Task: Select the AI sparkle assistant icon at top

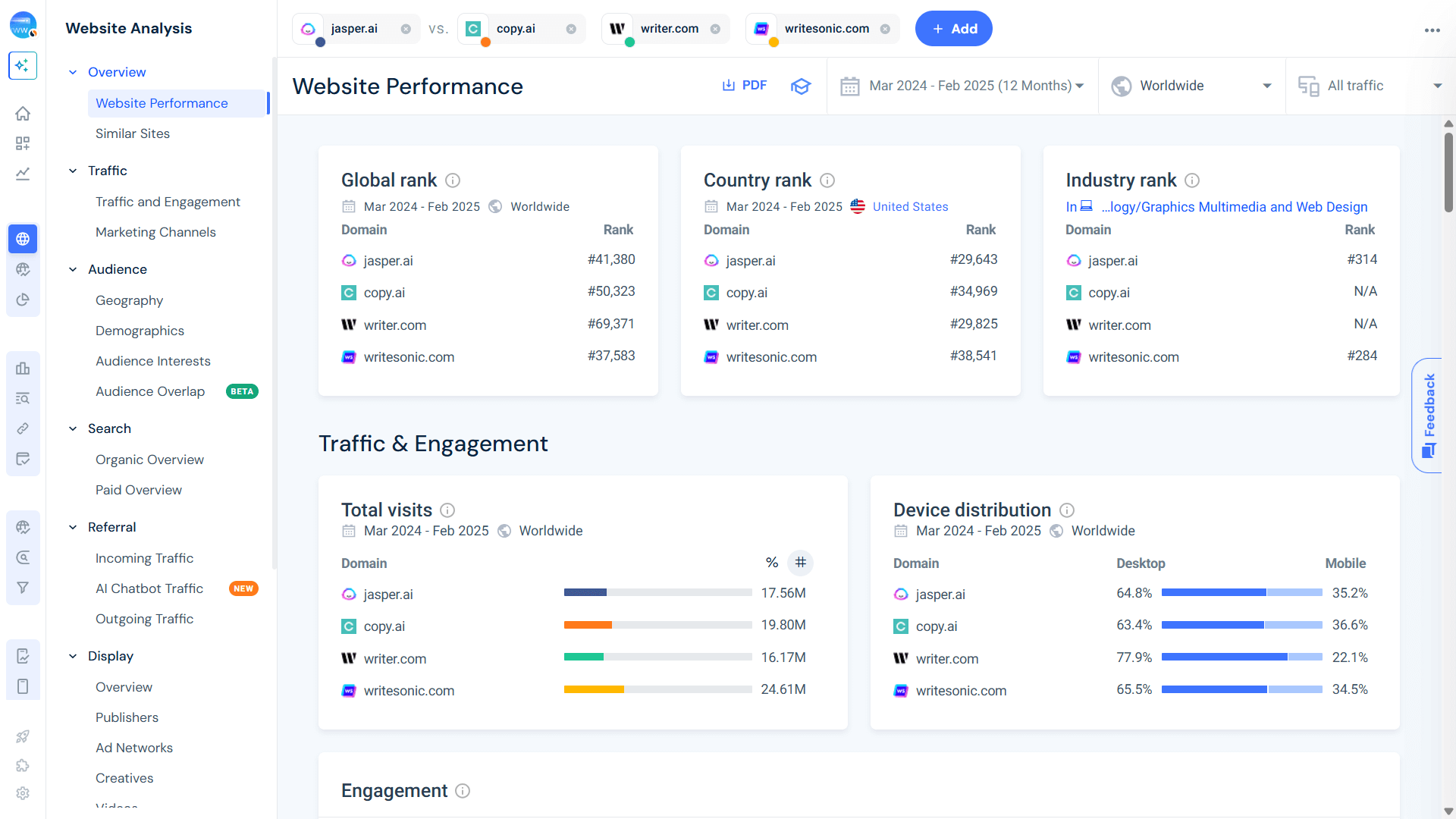Action: tap(23, 66)
